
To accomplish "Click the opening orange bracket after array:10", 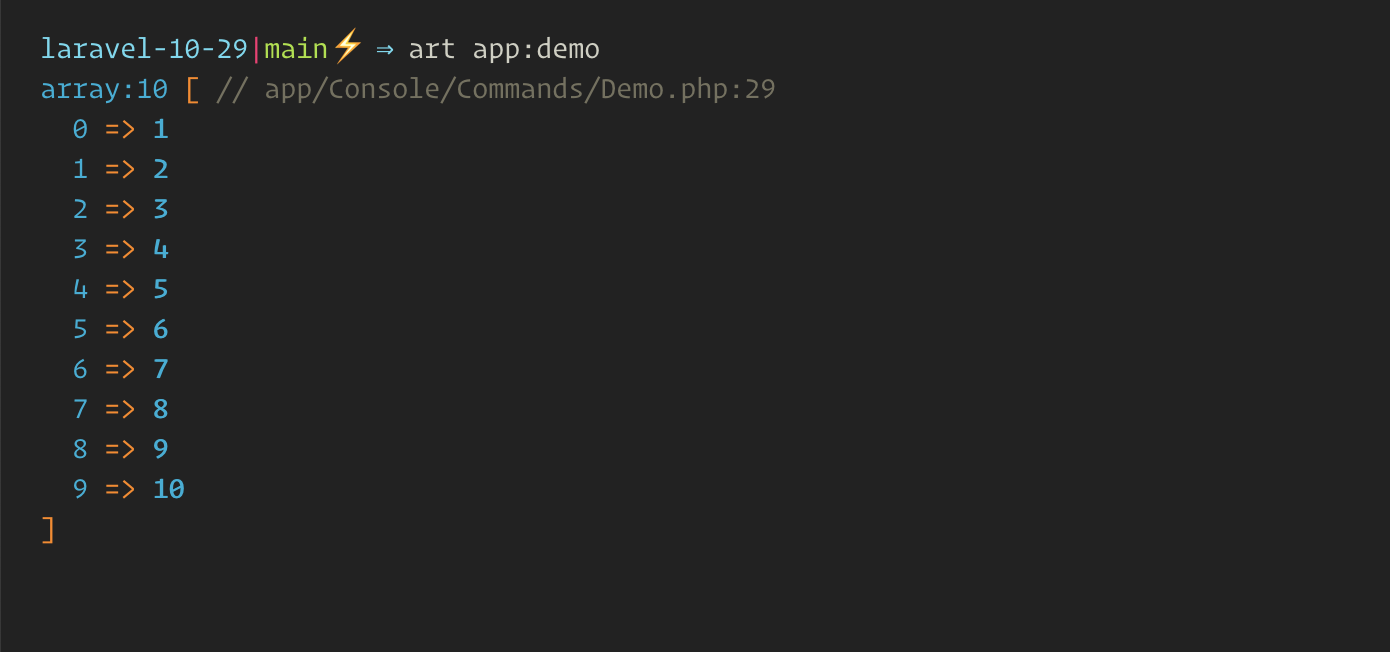I will pos(192,89).
